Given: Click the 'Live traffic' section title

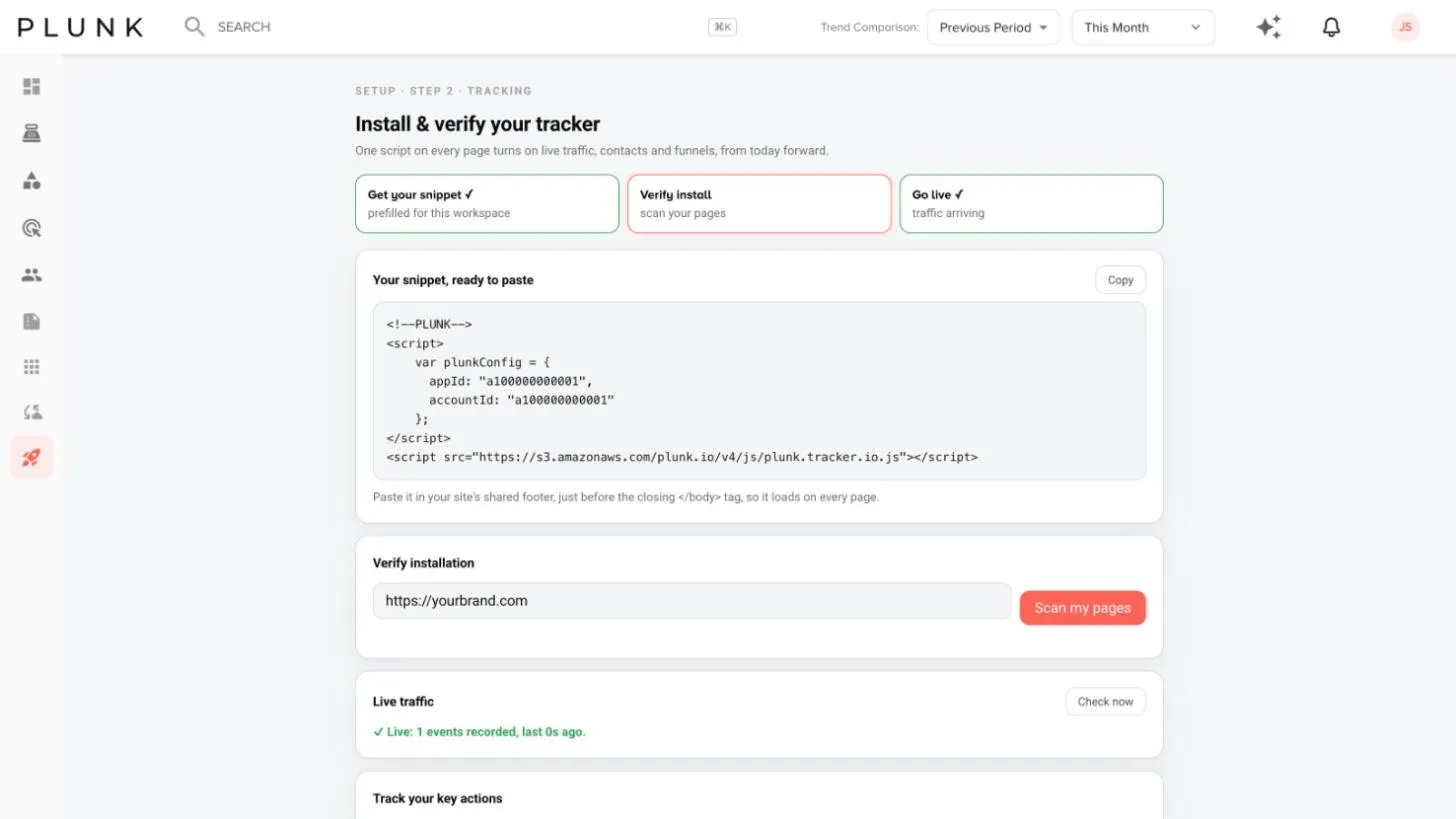Looking at the screenshot, I should click(x=403, y=702).
